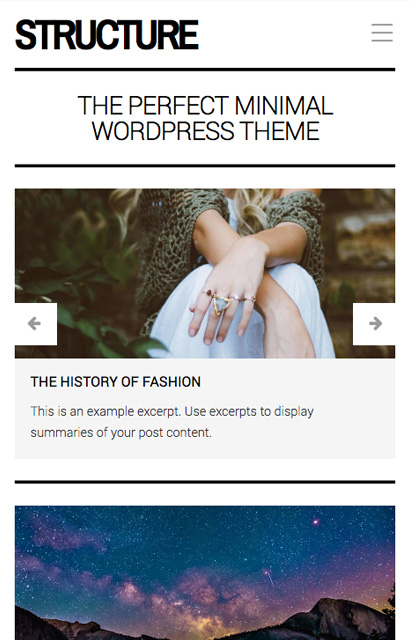Image resolution: width=410 pixels, height=640 pixels.
Task: Click the example excerpt text
Action: pos(172,422)
